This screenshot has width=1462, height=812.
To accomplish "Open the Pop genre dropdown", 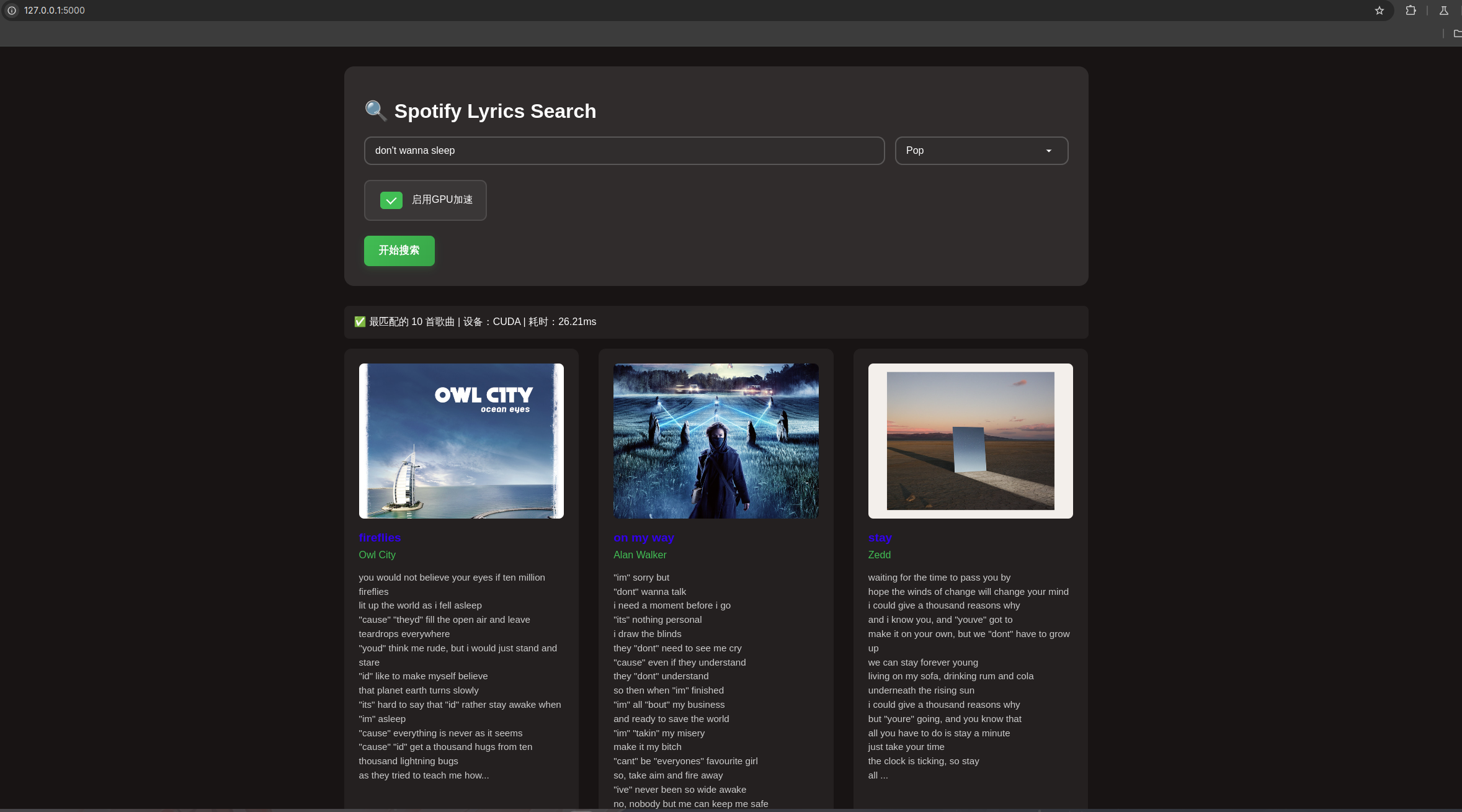I will (x=981, y=151).
